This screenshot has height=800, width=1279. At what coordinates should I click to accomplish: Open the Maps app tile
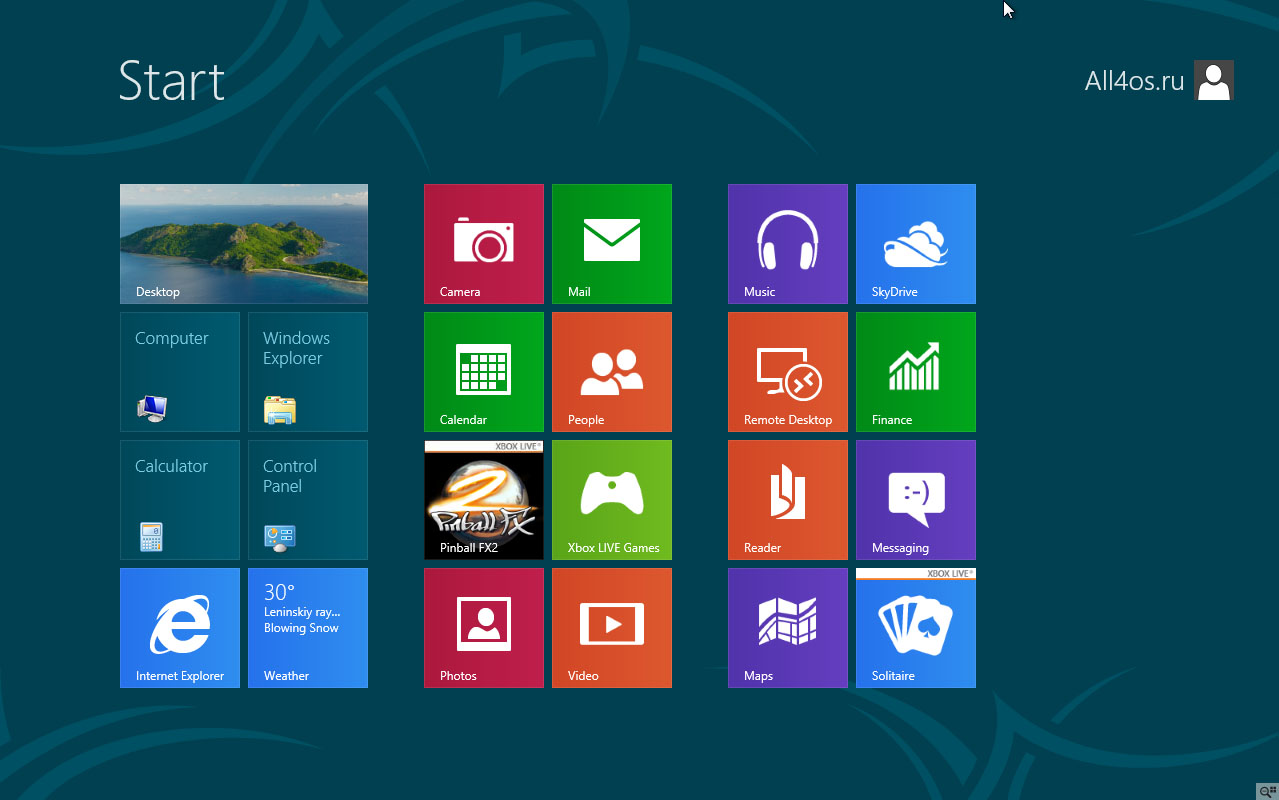(x=788, y=628)
